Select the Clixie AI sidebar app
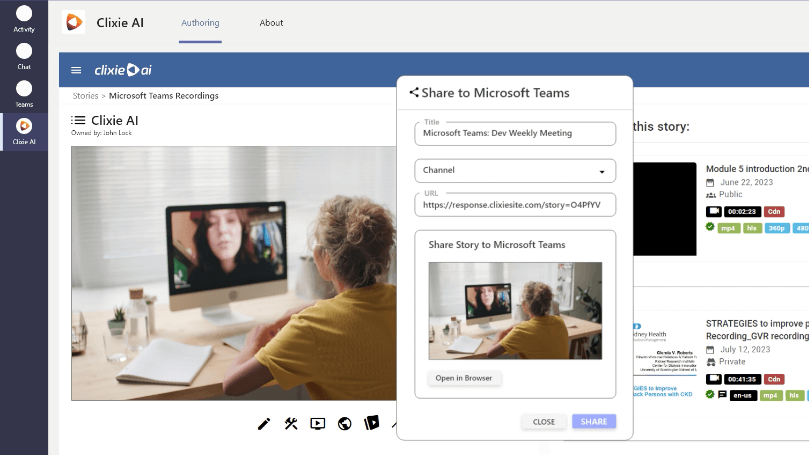 (24, 132)
